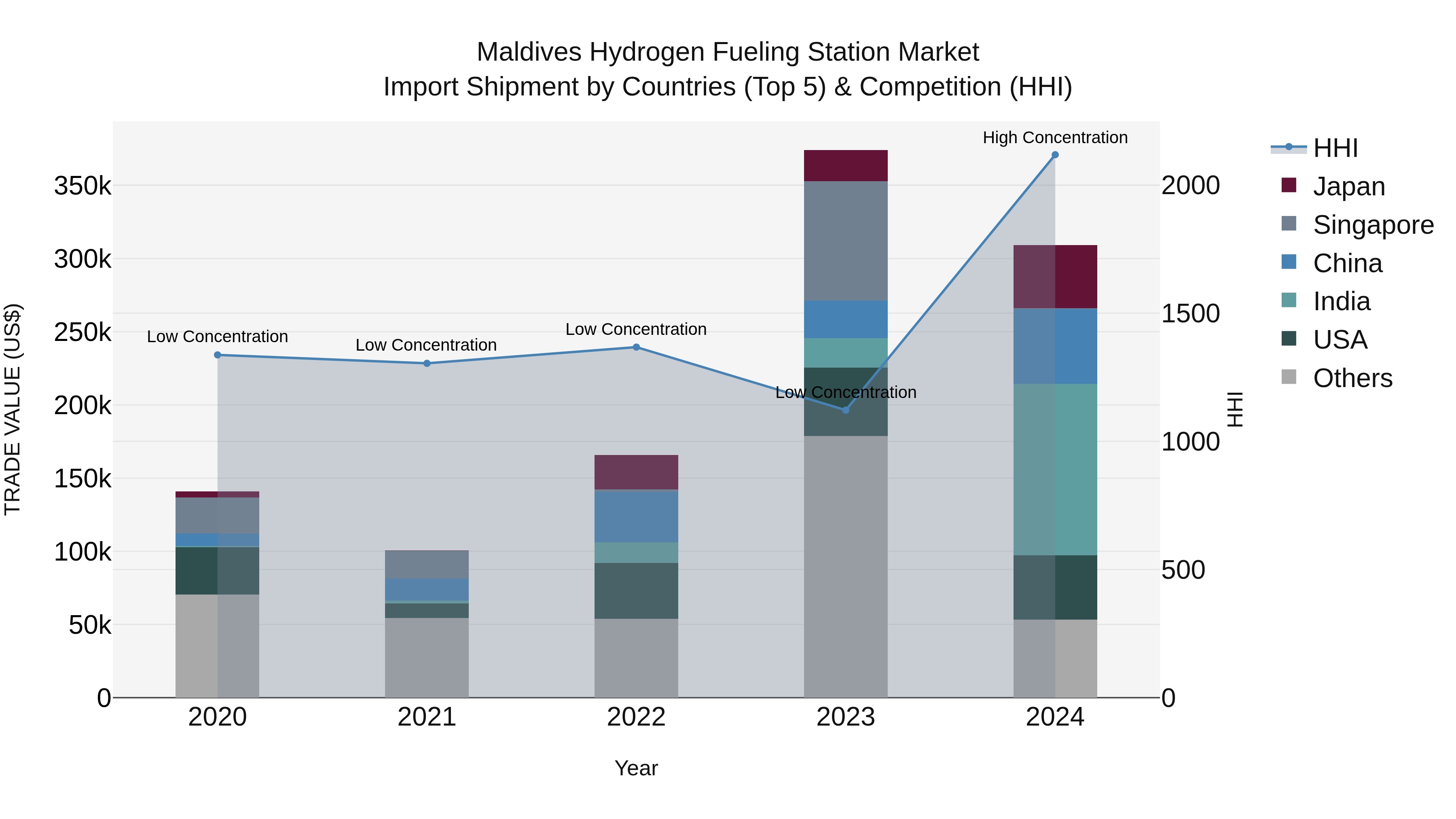Click the Singapore segment of 2021 bar
This screenshot has height=819, width=1456.
click(x=427, y=565)
